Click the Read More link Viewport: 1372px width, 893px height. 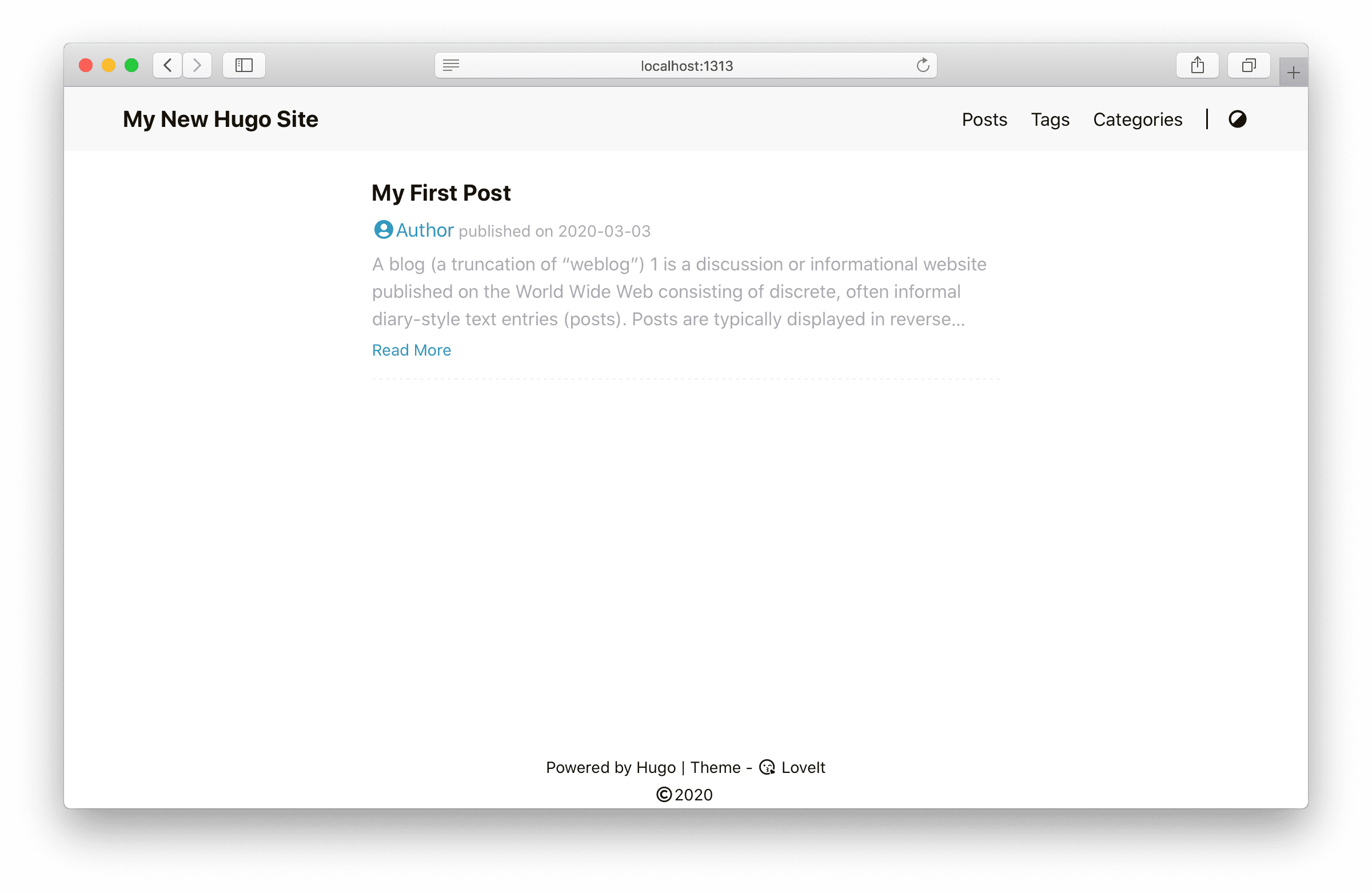(x=411, y=349)
